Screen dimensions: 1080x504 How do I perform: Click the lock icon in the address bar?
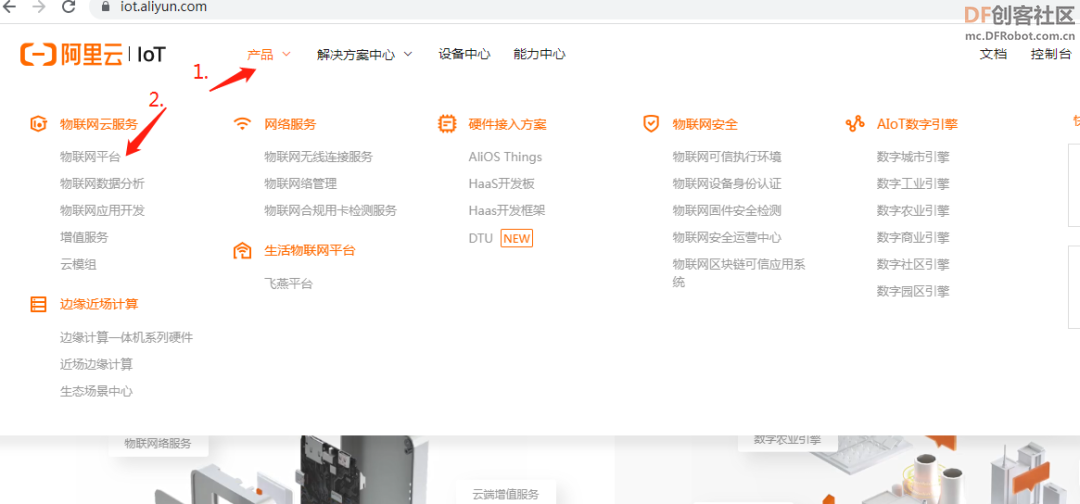pos(105,8)
